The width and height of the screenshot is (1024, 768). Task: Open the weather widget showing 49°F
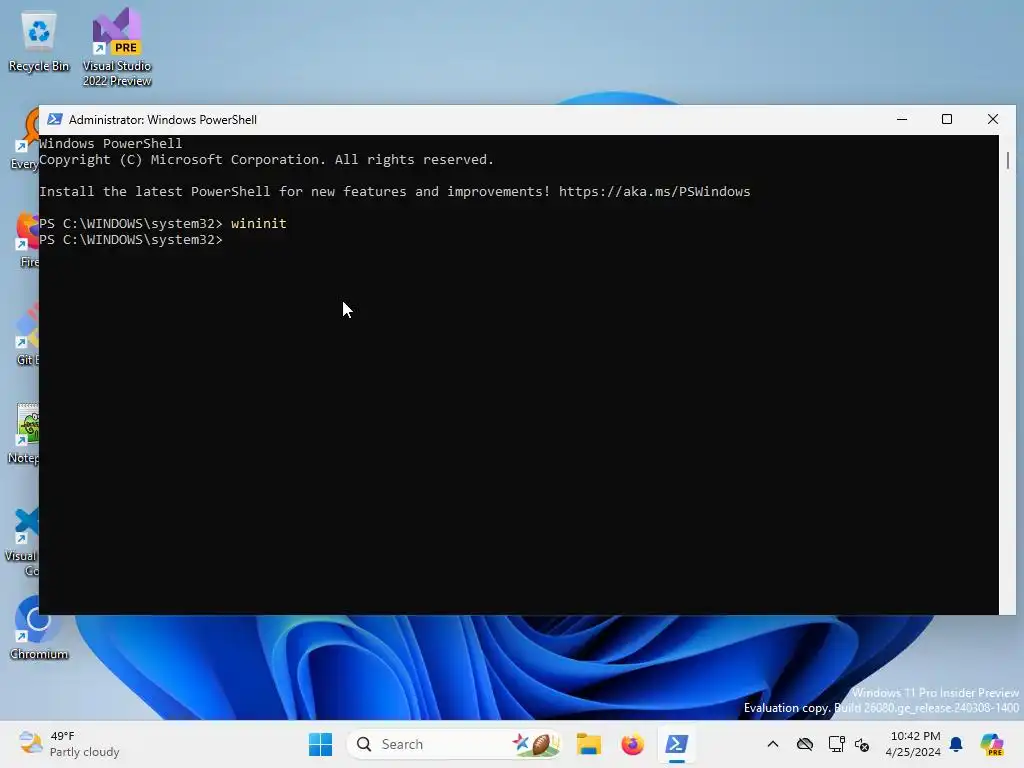coord(69,744)
